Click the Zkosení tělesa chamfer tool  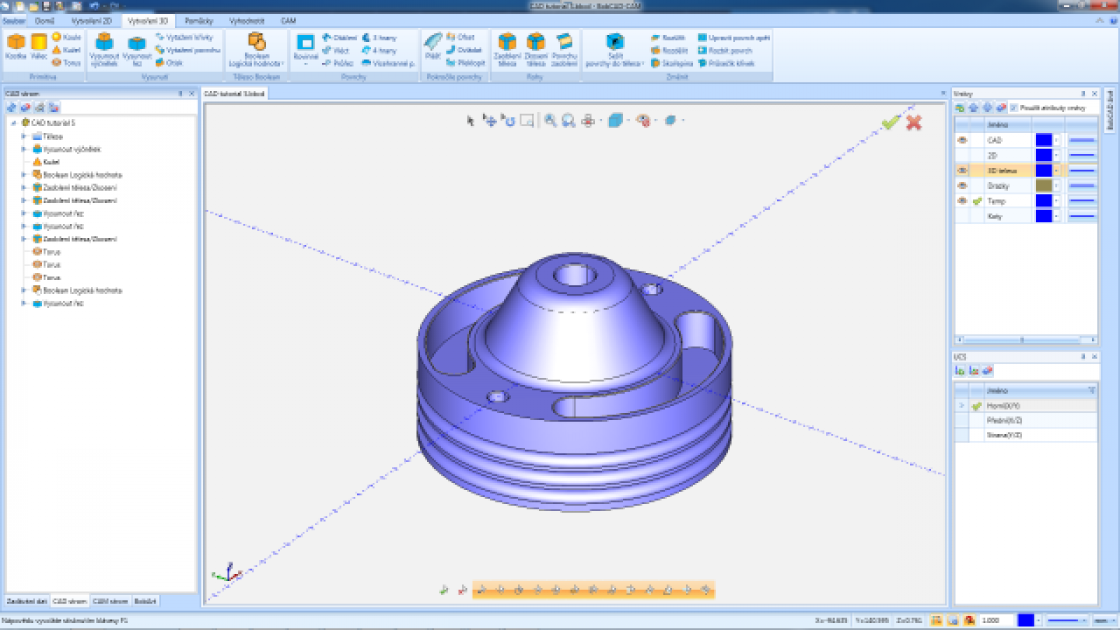pos(536,50)
